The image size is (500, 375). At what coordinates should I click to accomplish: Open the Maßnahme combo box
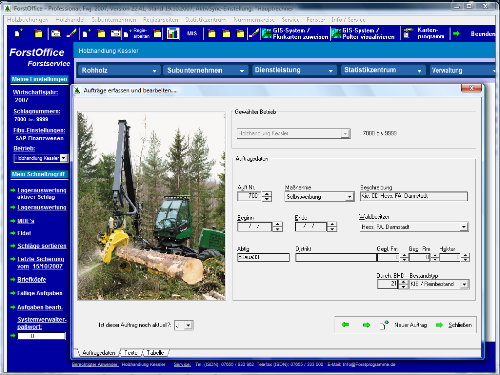click(349, 197)
